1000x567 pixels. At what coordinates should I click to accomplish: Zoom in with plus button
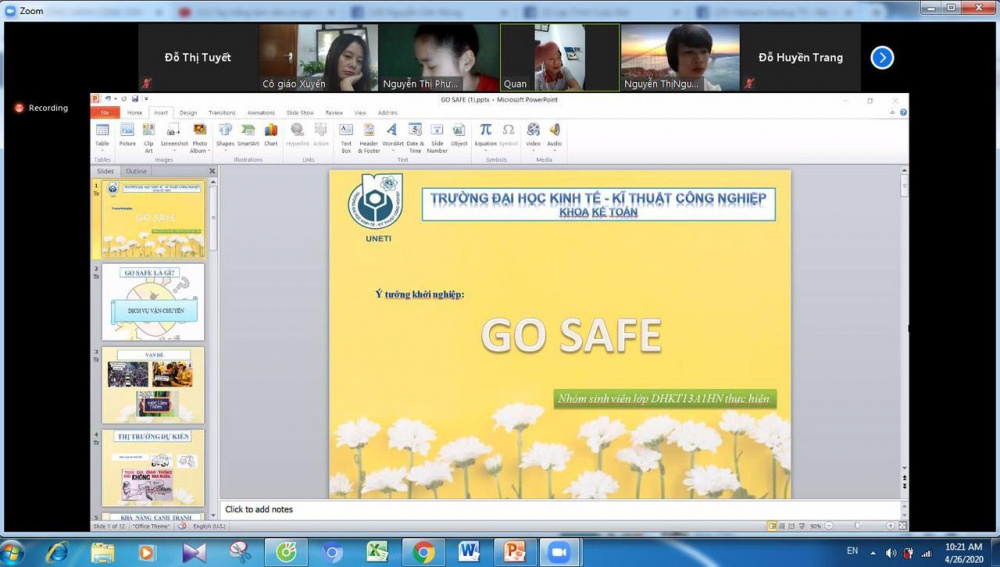pyautogui.click(x=890, y=526)
